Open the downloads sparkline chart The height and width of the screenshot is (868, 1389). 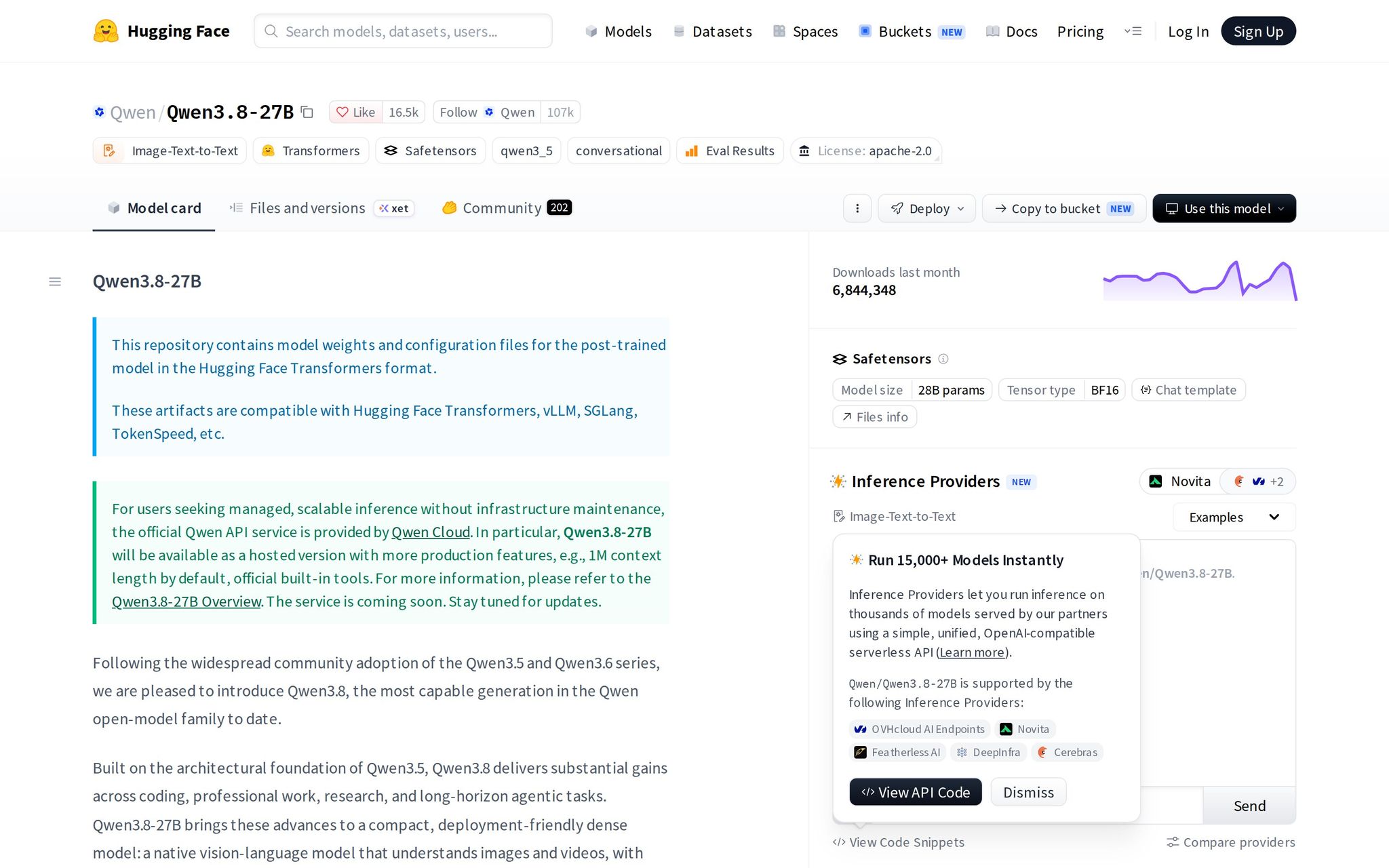(x=1200, y=281)
